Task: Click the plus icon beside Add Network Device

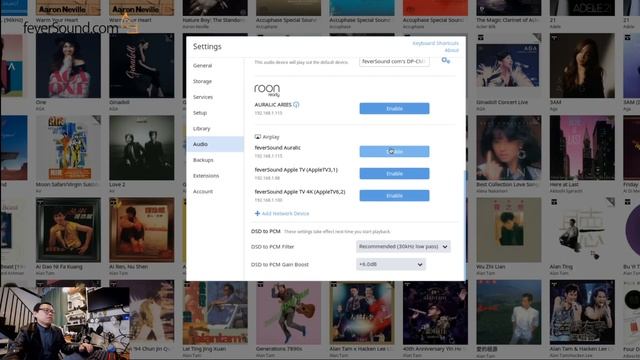Action: (257, 213)
